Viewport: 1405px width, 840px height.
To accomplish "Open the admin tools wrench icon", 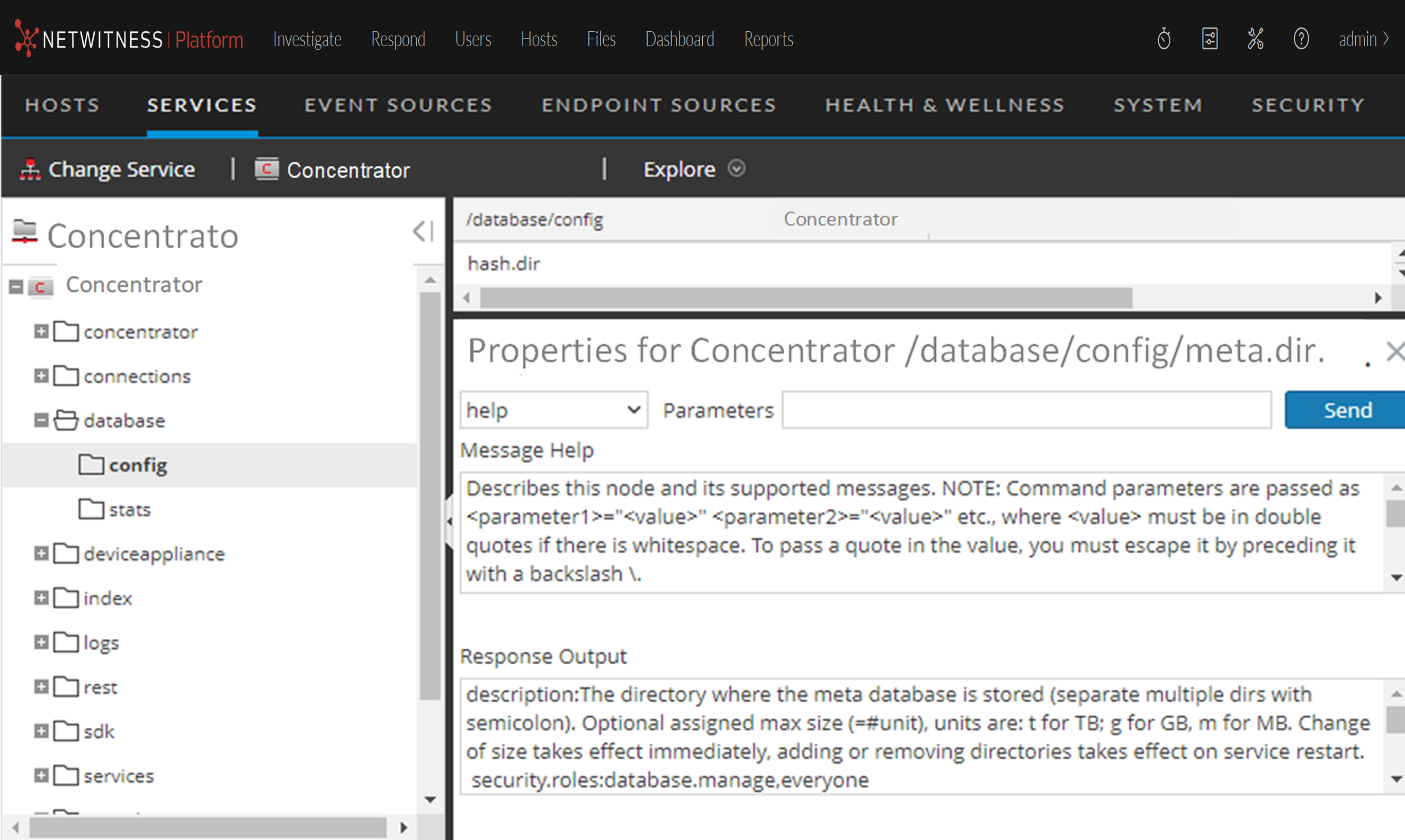I will coord(1256,39).
